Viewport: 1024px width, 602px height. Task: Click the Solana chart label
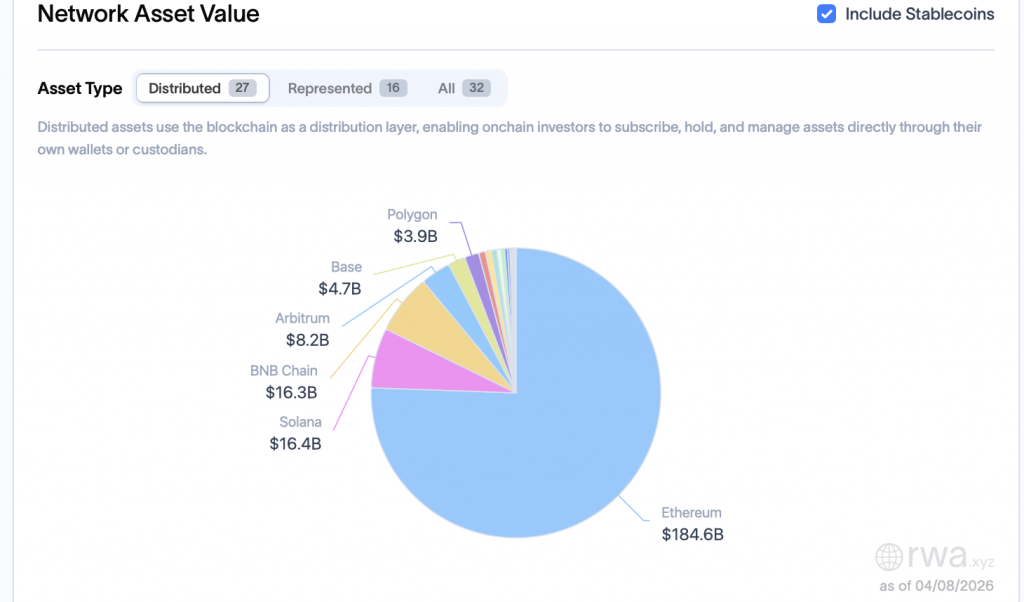(300, 422)
